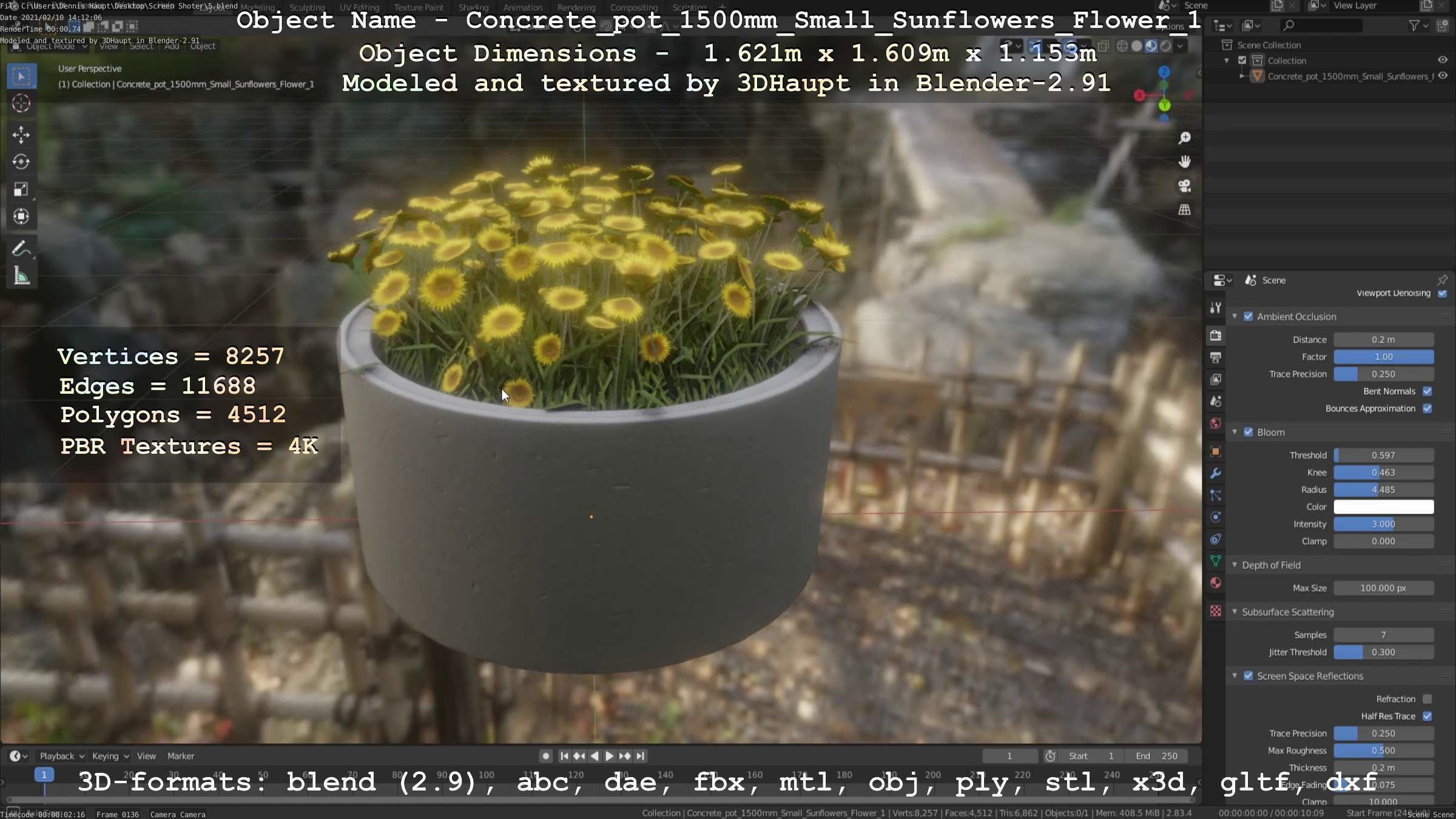Activate the Scale tool

21,189
